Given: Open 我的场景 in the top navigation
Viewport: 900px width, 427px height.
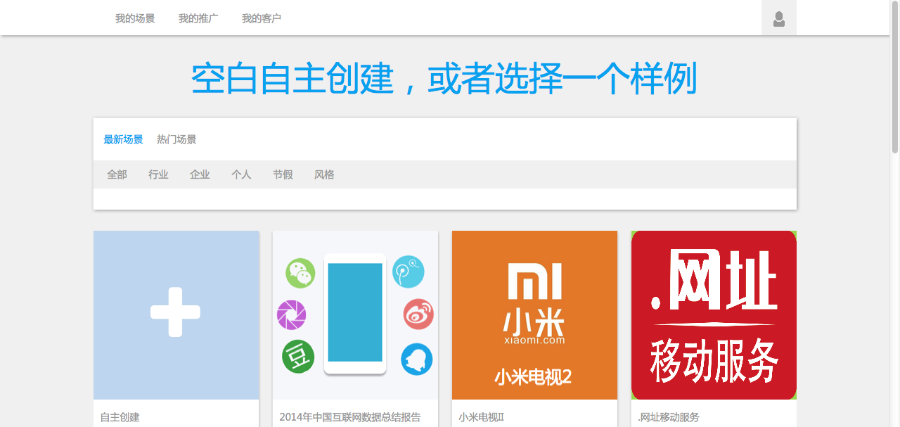Looking at the screenshot, I should point(135,18).
